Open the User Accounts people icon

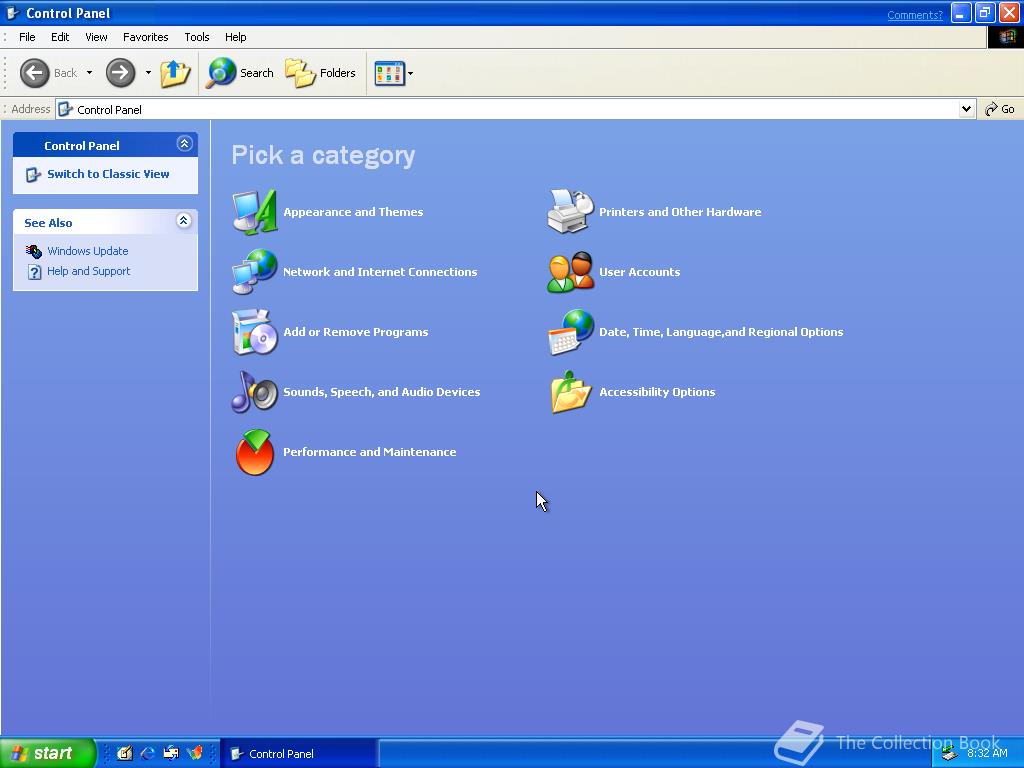pos(571,272)
